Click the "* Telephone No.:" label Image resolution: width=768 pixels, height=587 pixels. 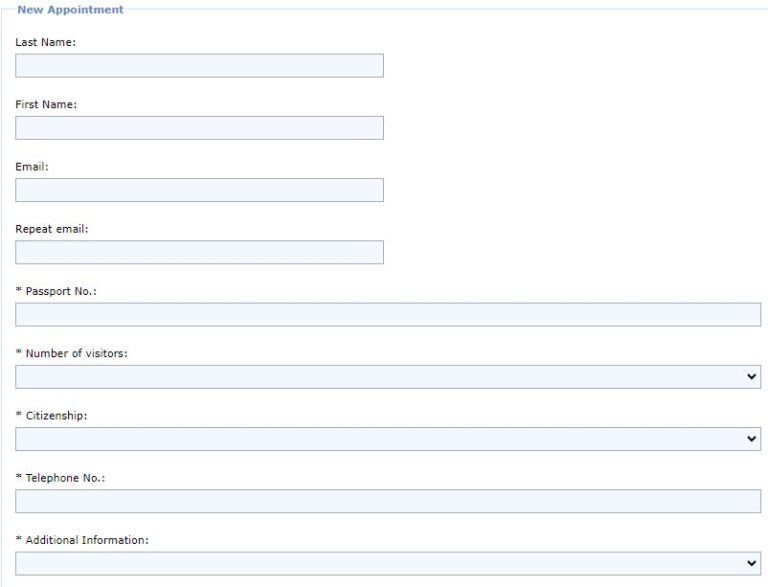(60, 478)
